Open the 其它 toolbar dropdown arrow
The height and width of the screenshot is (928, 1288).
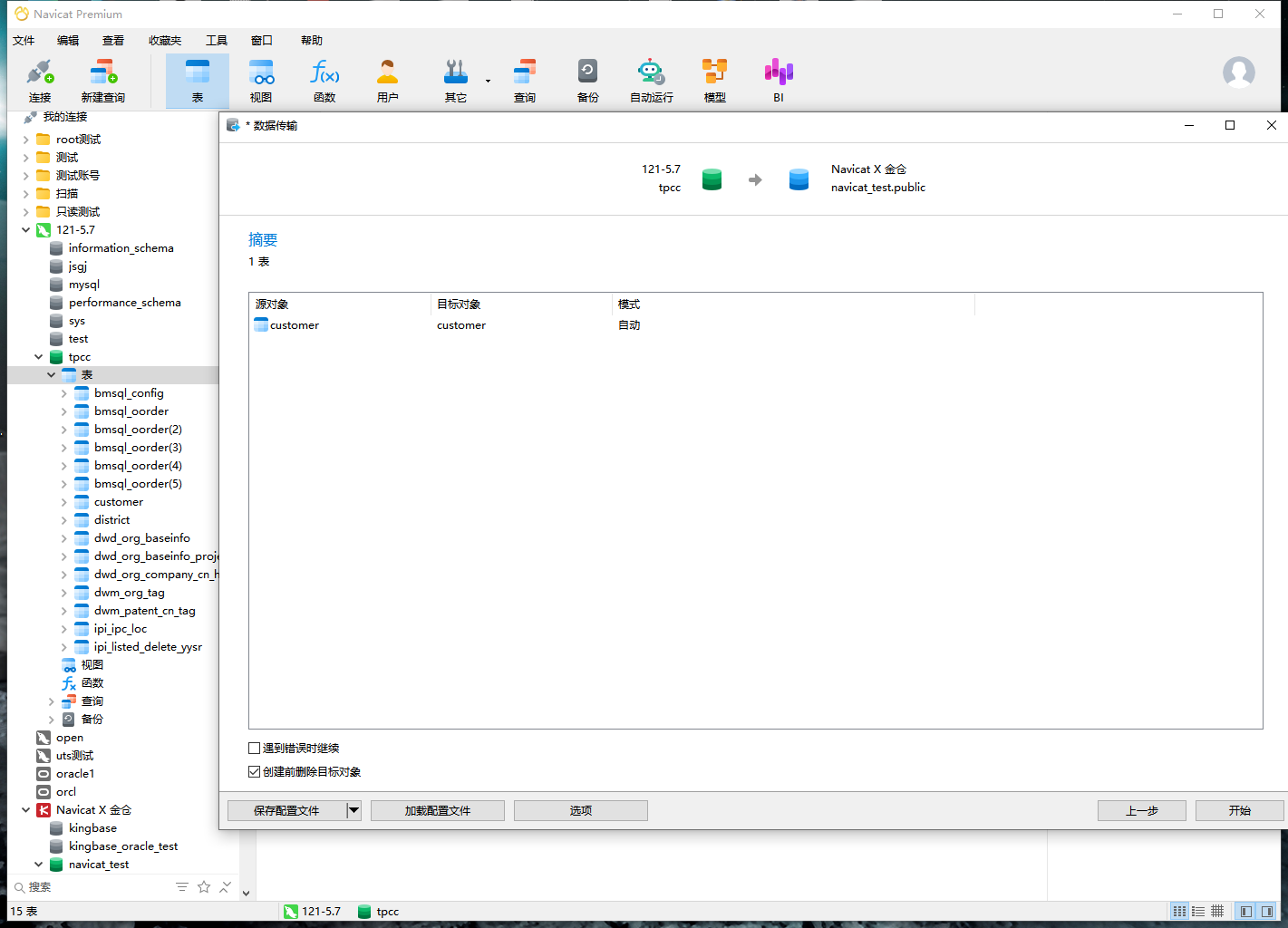coord(488,81)
